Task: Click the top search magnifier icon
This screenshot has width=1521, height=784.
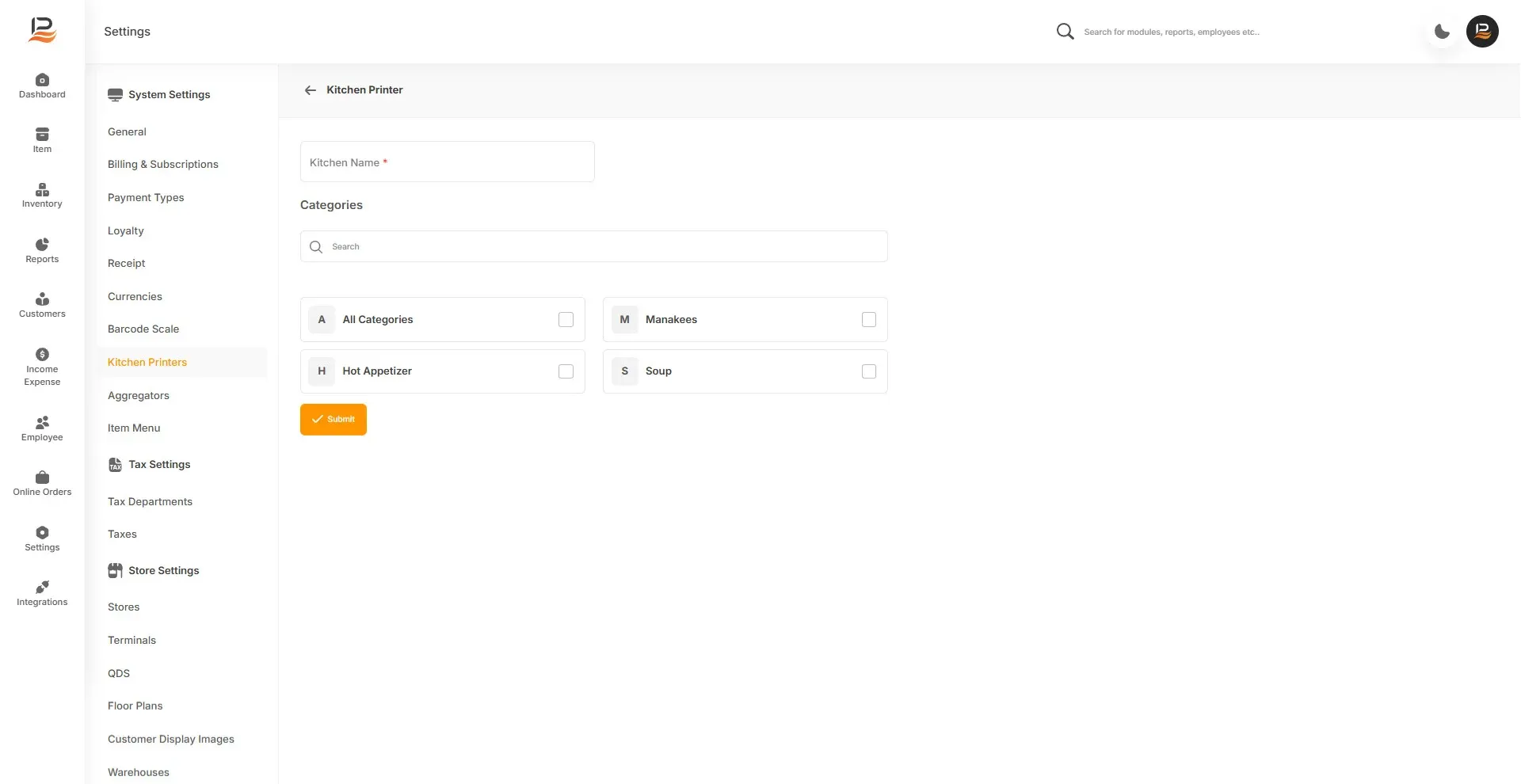Action: click(1065, 32)
